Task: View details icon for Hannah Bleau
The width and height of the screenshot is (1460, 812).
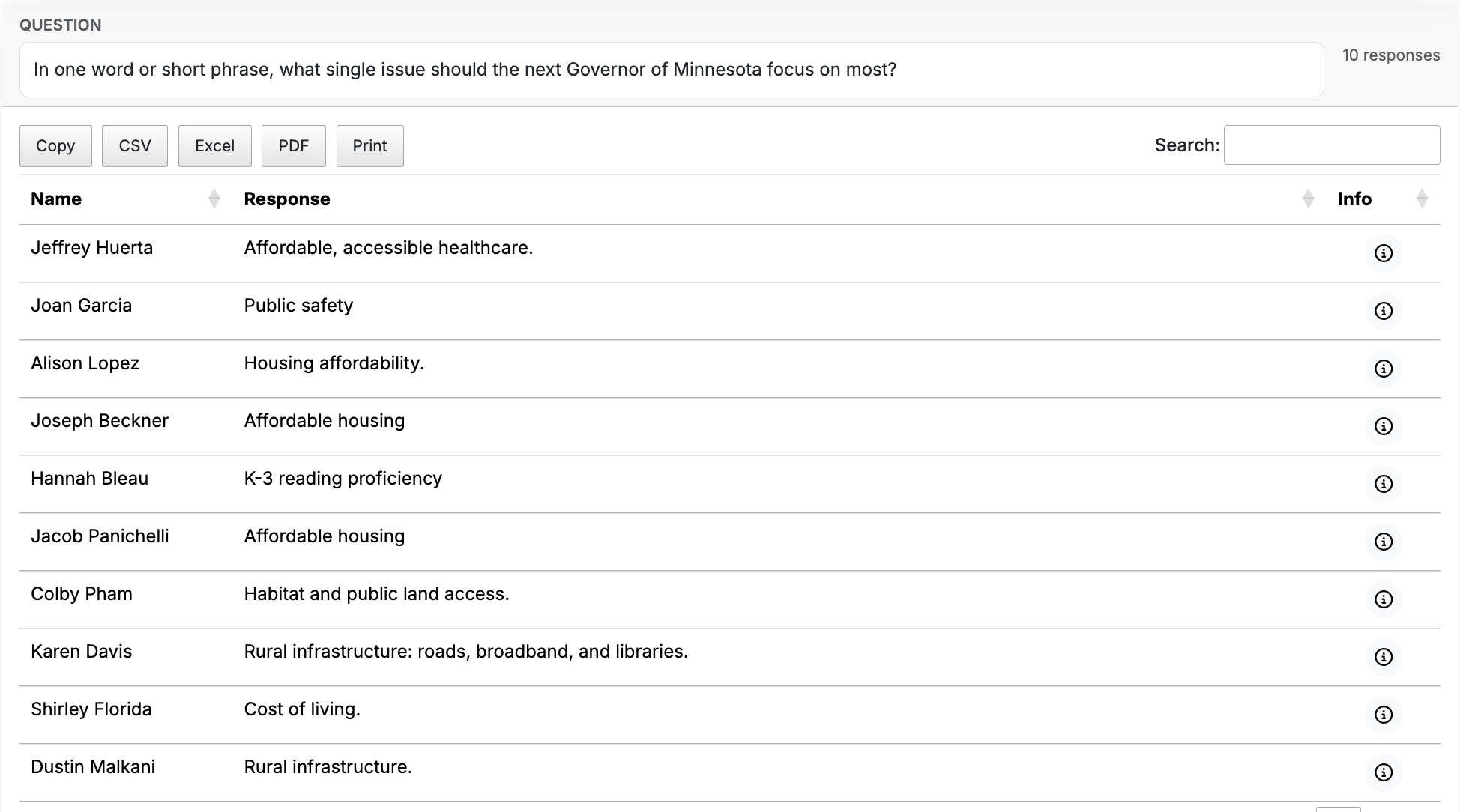Action: point(1383,485)
